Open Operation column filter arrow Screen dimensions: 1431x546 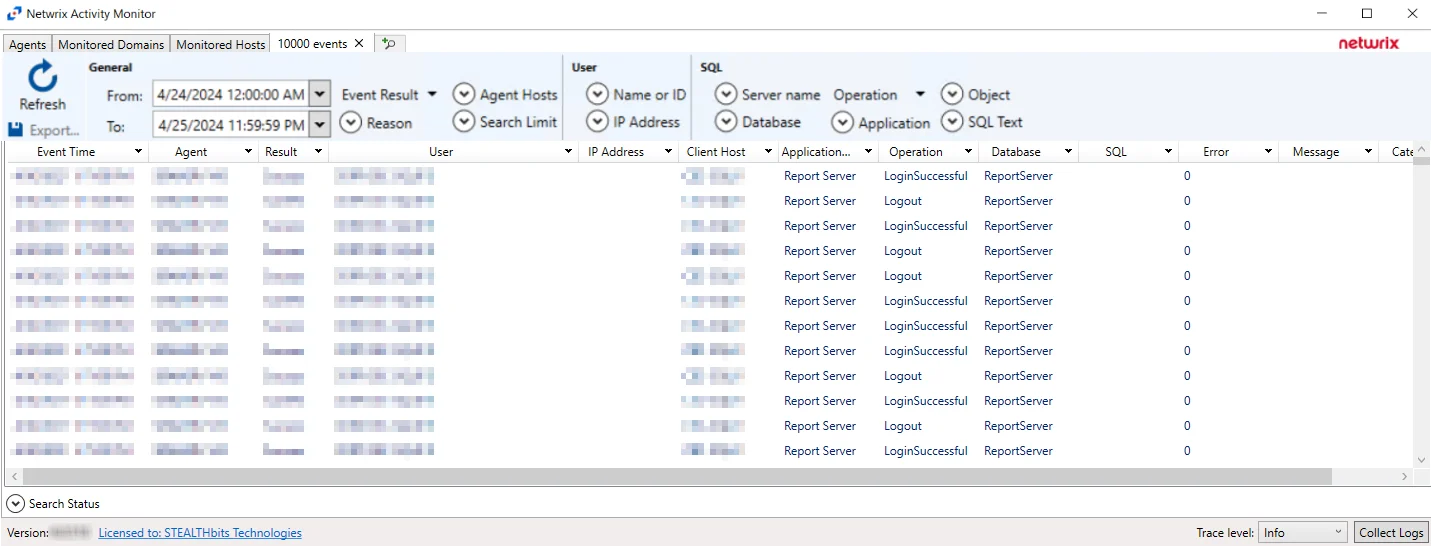point(968,152)
